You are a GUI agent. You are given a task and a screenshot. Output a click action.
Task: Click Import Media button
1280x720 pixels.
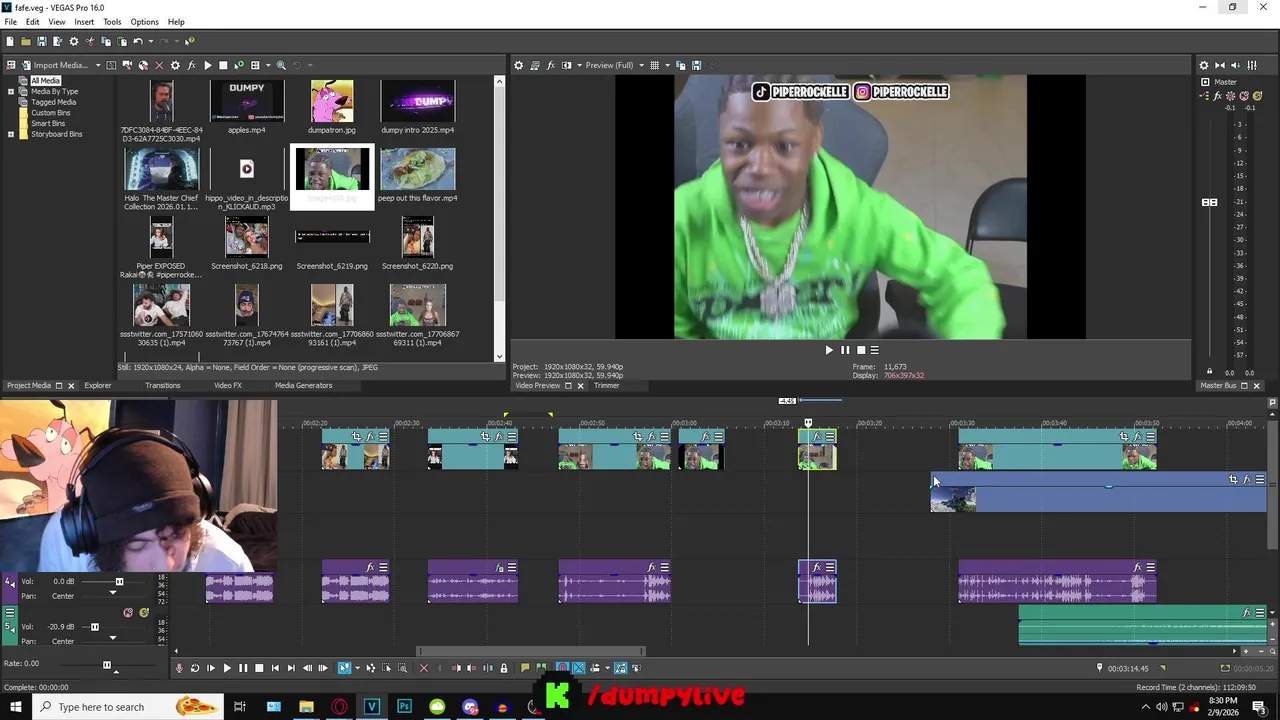(54, 65)
